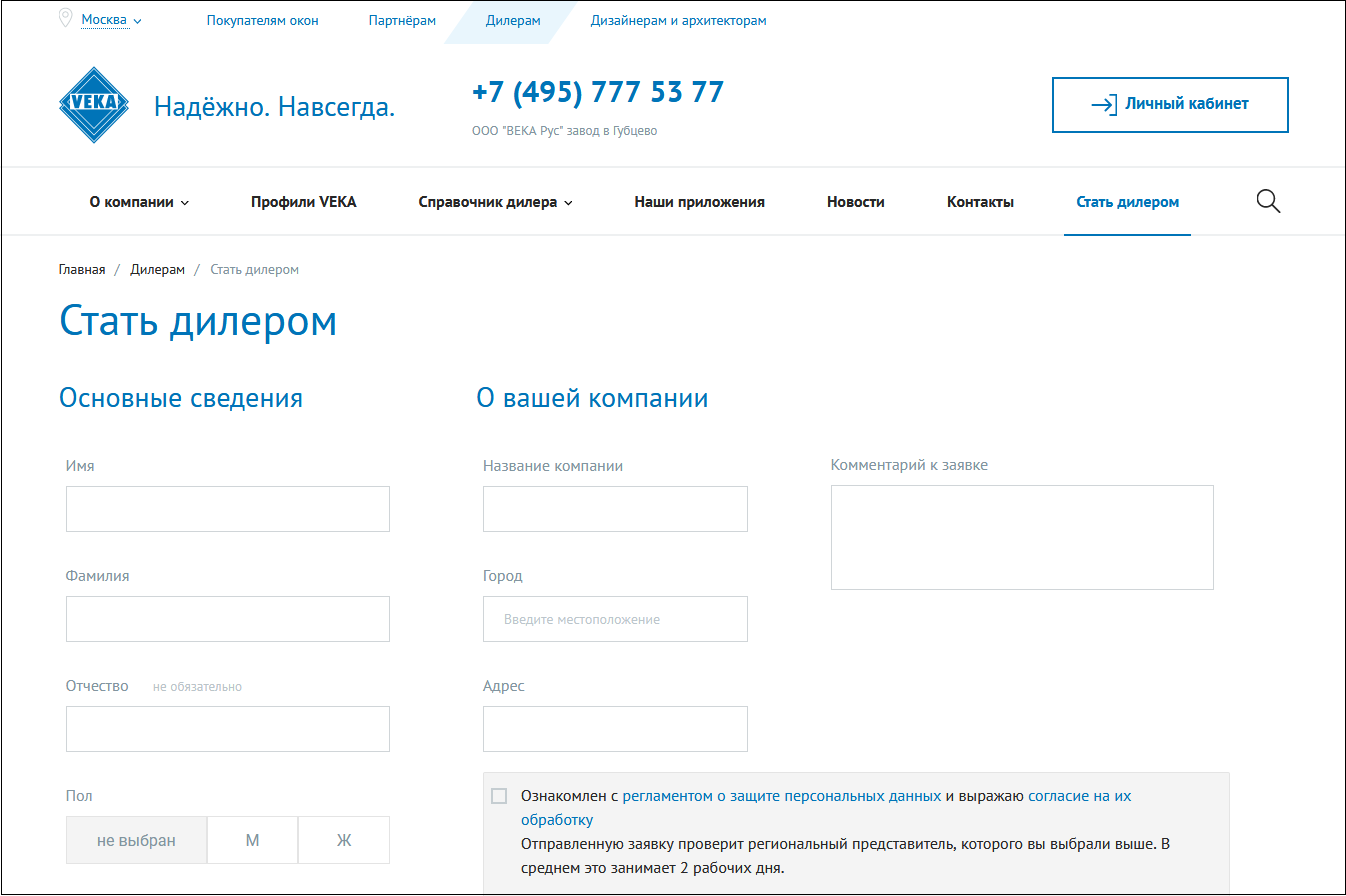
Task: Expand the О компании menu
Action: click(139, 202)
